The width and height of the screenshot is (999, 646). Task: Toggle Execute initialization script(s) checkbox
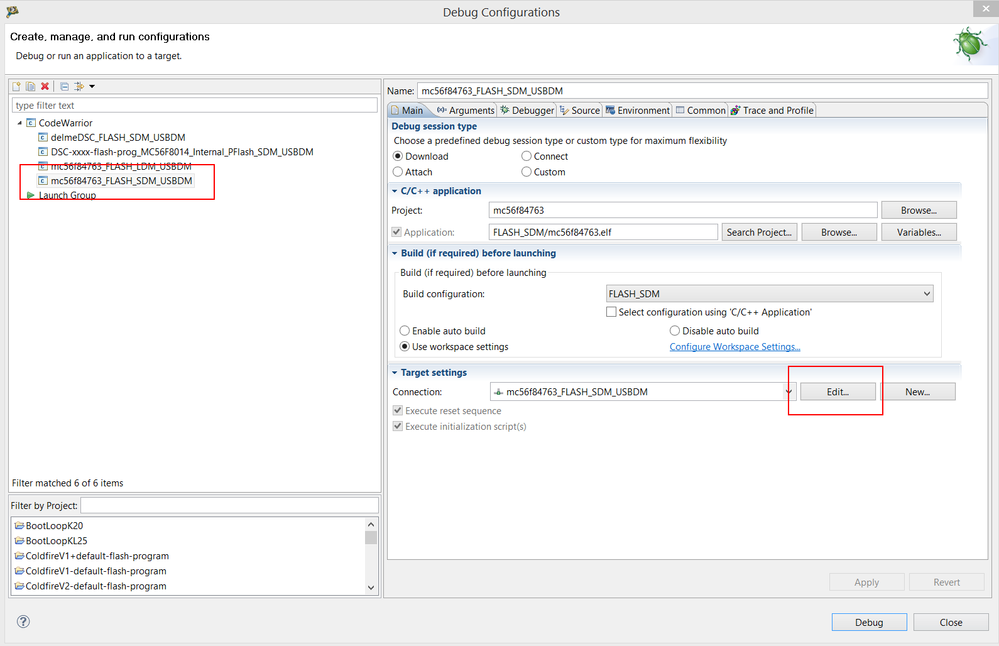click(x=398, y=426)
